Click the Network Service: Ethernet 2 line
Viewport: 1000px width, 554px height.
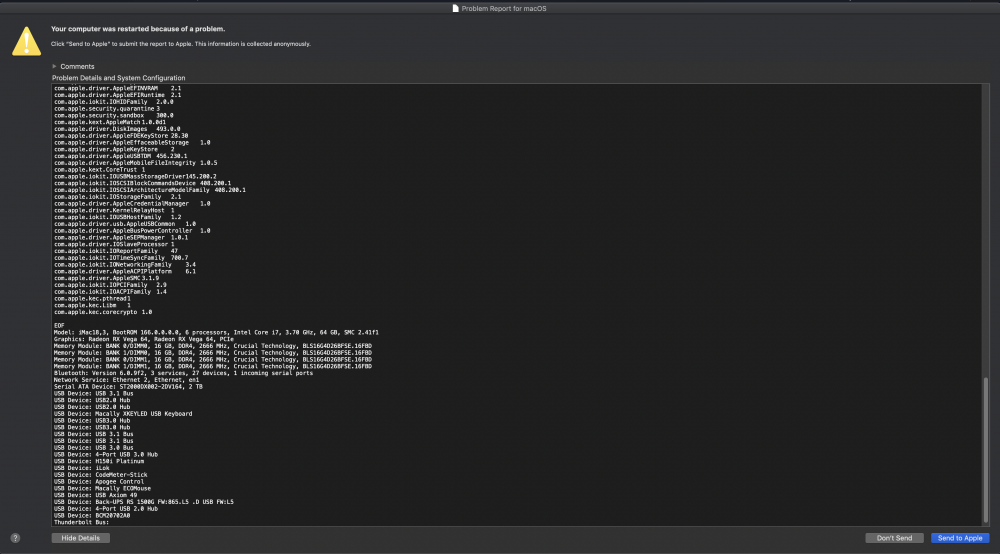point(126,380)
